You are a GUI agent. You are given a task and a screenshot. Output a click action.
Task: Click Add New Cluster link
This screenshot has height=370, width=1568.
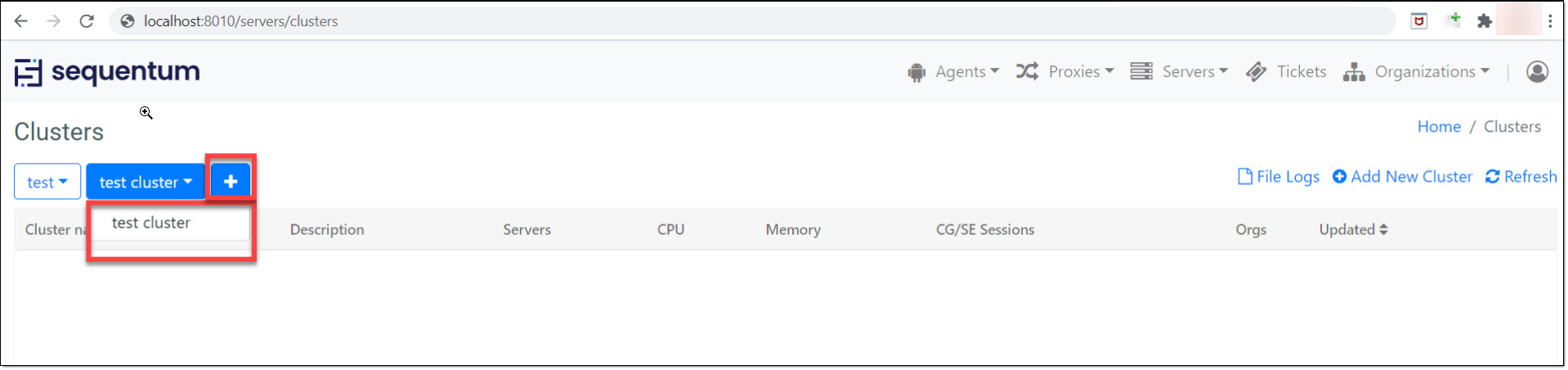coord(1403,177)
